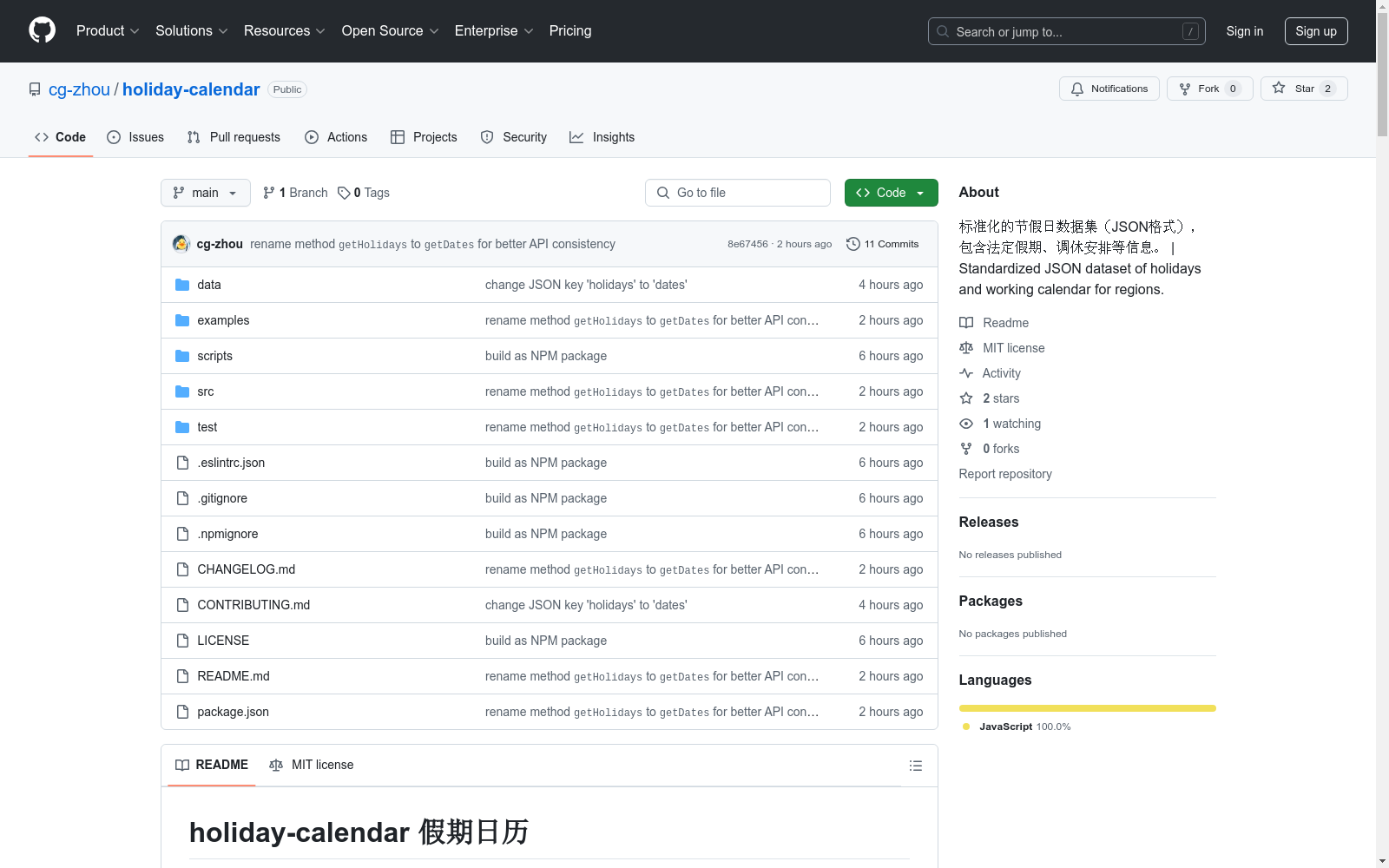Open commit hash 8e67456

pos(747,244)
